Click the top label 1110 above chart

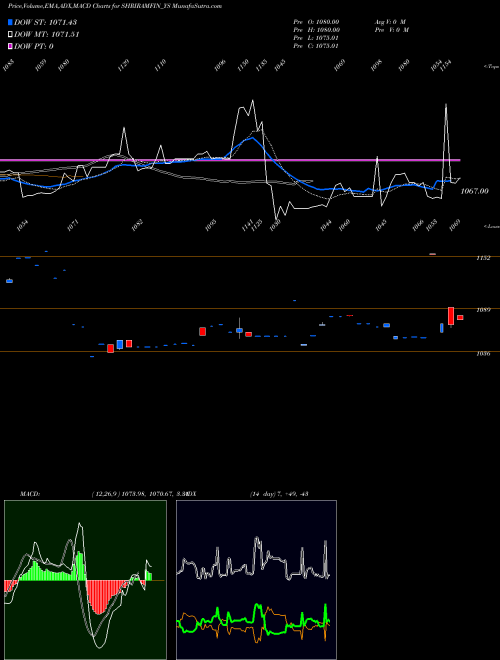coord(160,65)
